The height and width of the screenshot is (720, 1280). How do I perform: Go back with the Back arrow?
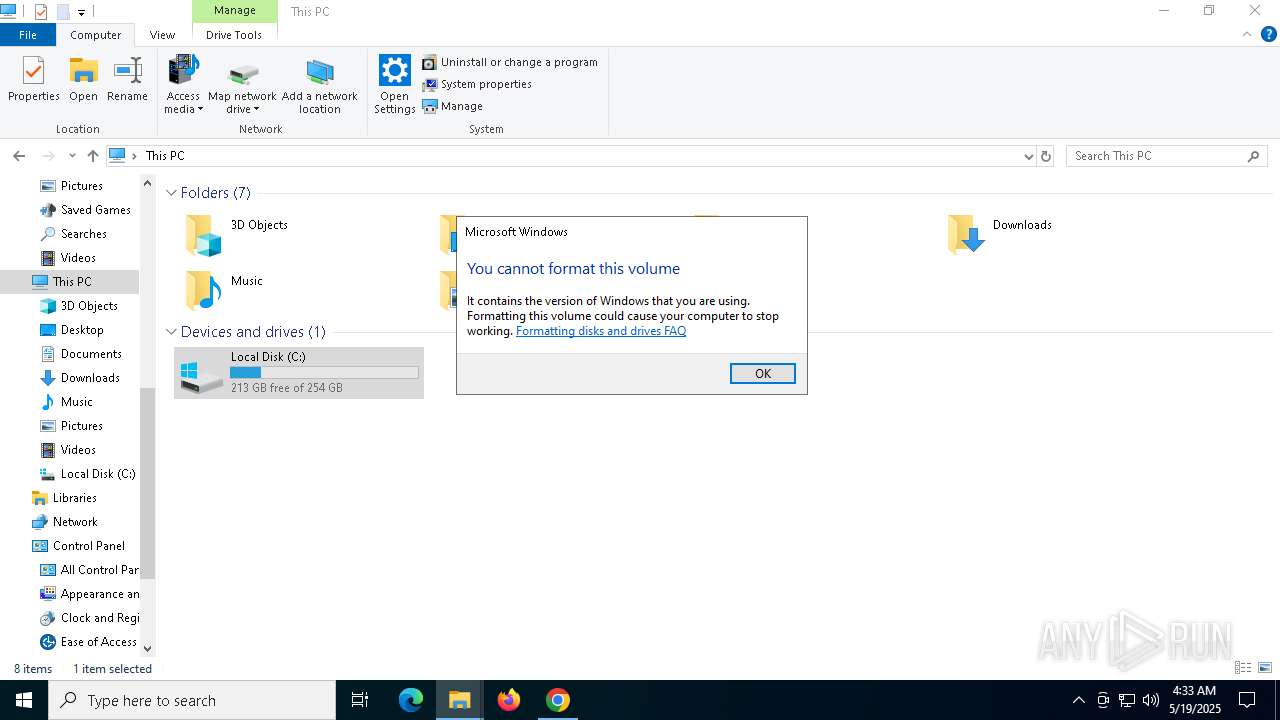pos(19,156)
